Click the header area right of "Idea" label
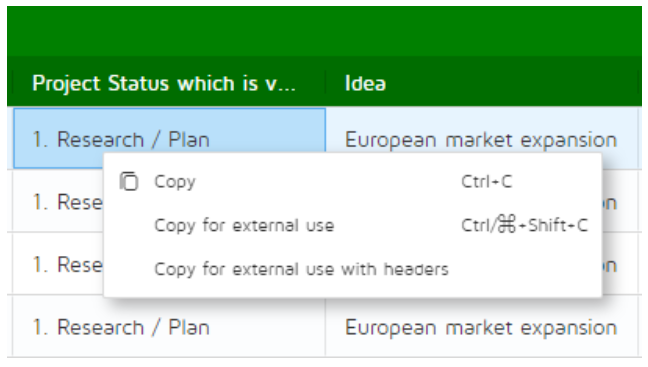The width and height of the screenshot is (648, 367). click(x=512, y=82)
